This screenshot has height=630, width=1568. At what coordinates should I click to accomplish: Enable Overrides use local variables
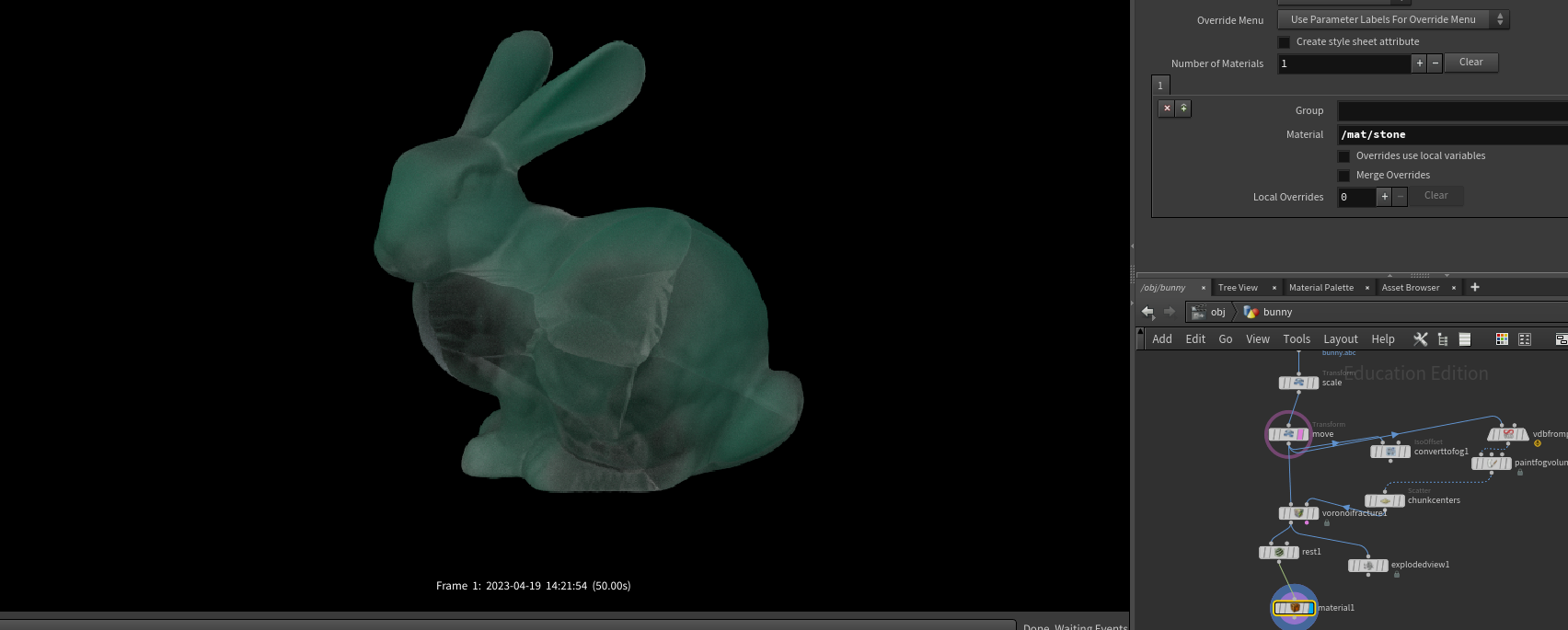(x=1344, y=156)
